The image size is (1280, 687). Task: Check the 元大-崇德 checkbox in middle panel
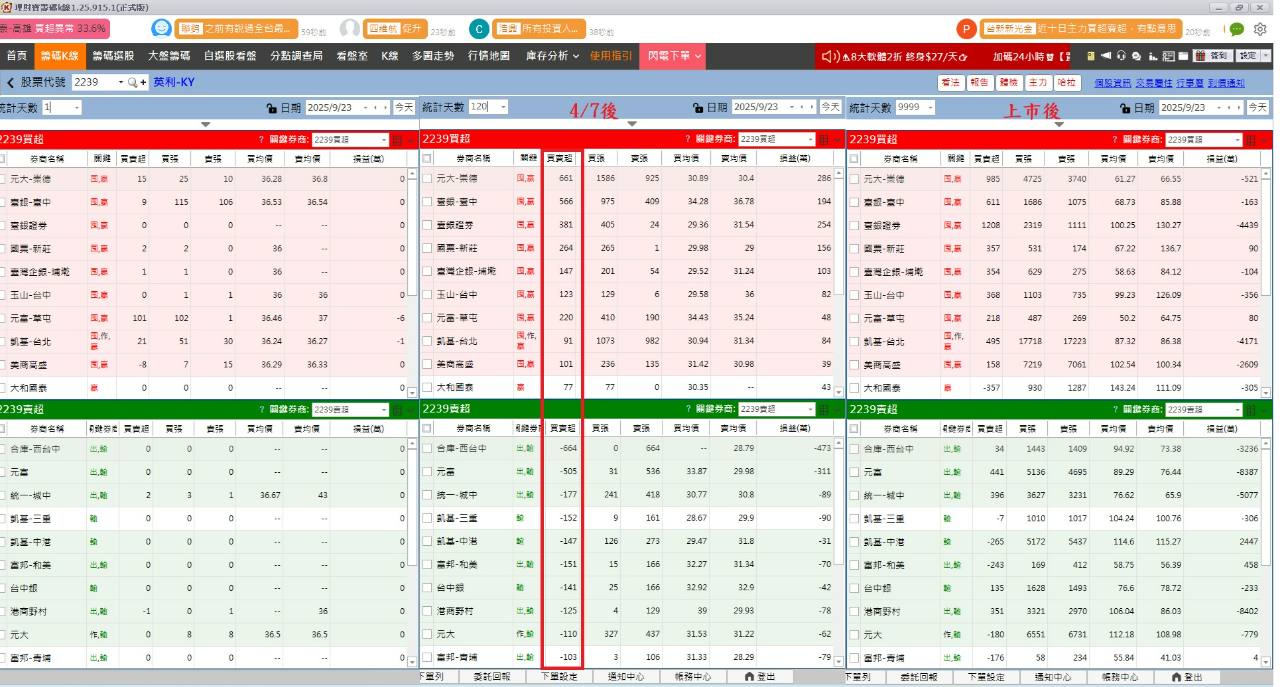[428, 178]
